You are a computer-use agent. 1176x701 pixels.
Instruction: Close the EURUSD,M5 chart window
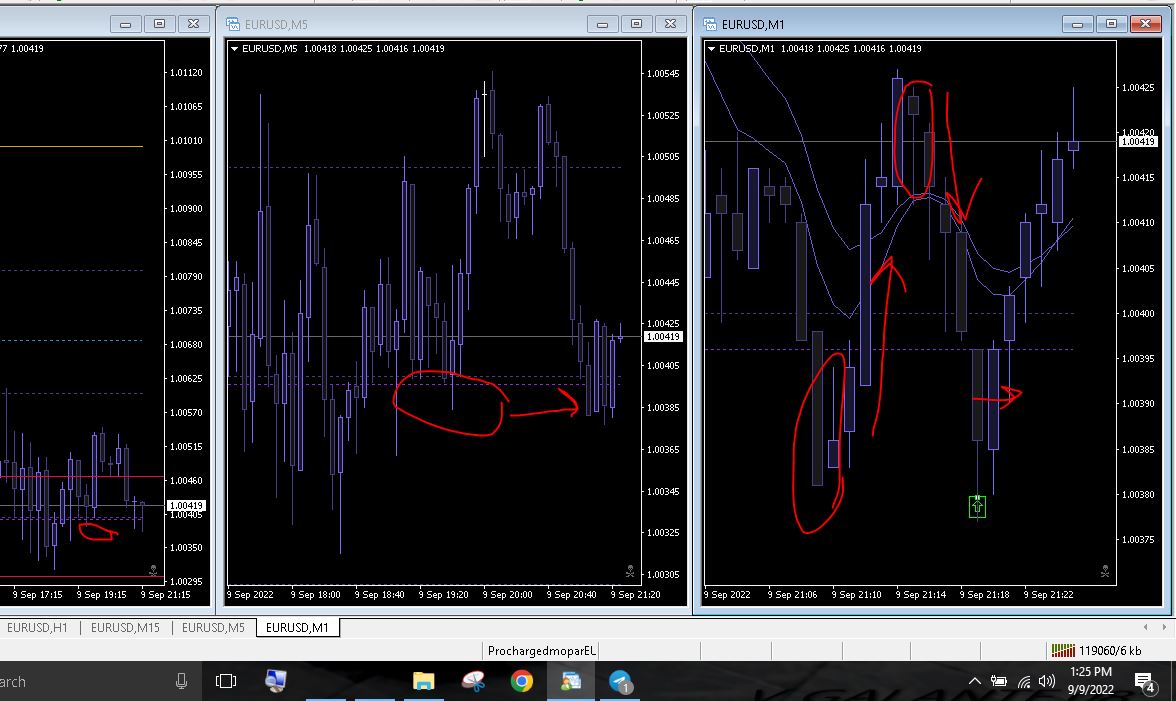click(x=670, y=24)
